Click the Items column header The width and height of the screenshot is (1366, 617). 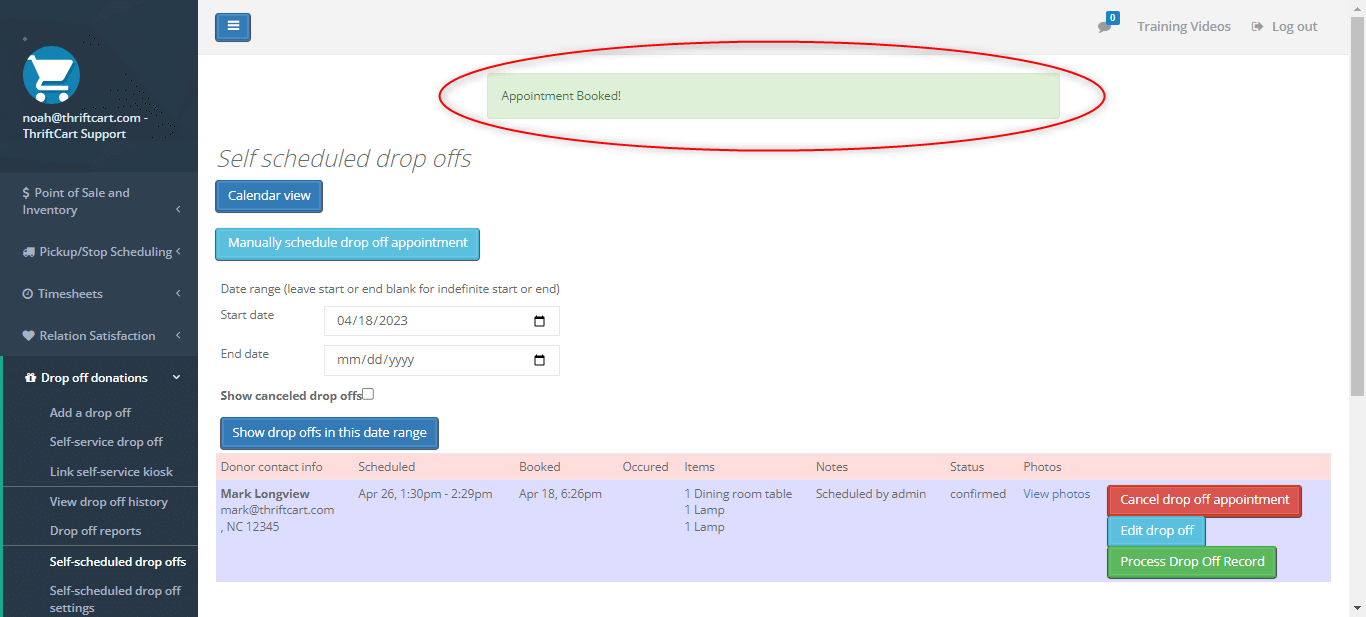point(700,467)
